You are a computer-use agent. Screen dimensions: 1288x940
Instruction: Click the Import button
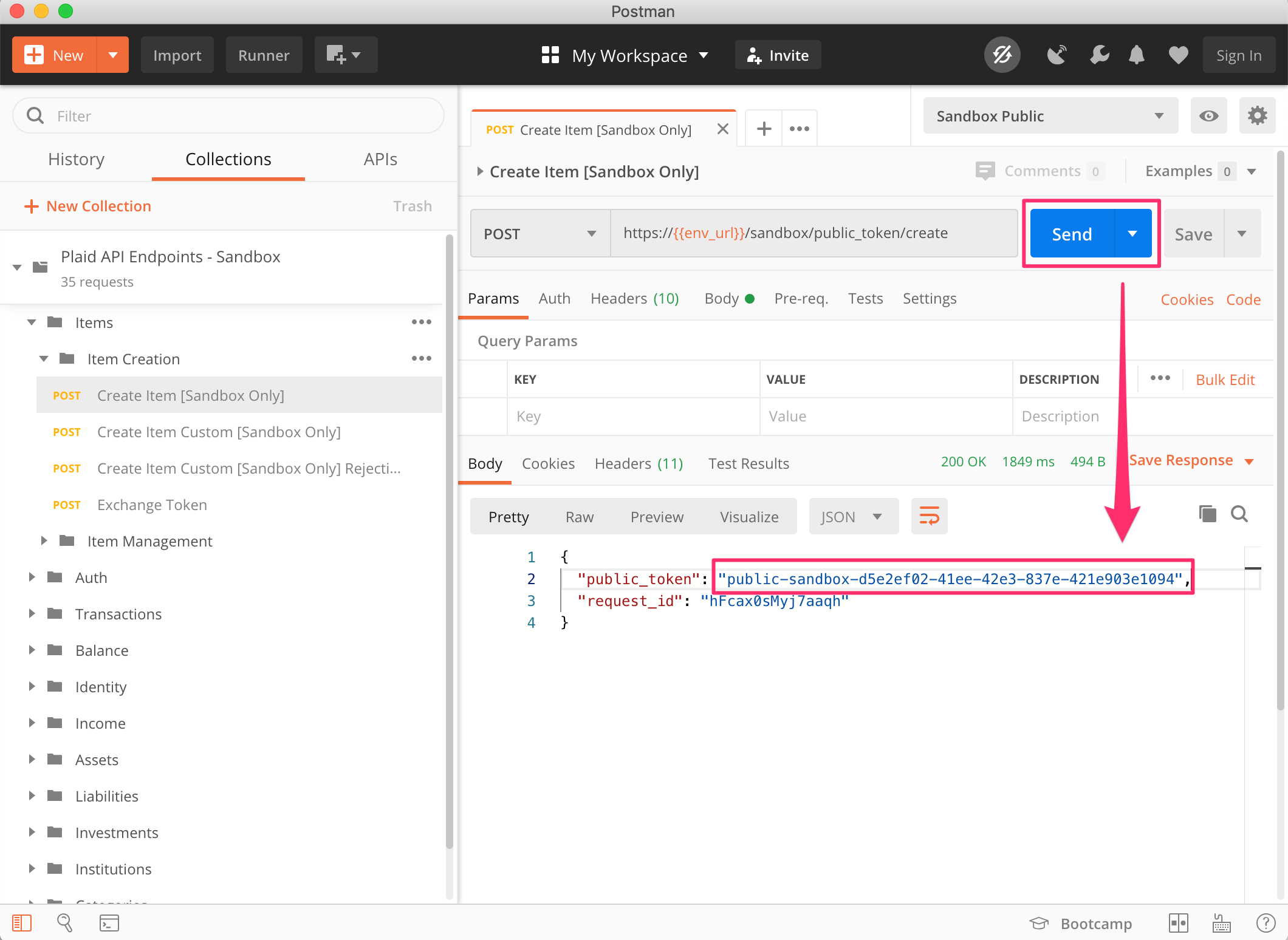[177, 55]
